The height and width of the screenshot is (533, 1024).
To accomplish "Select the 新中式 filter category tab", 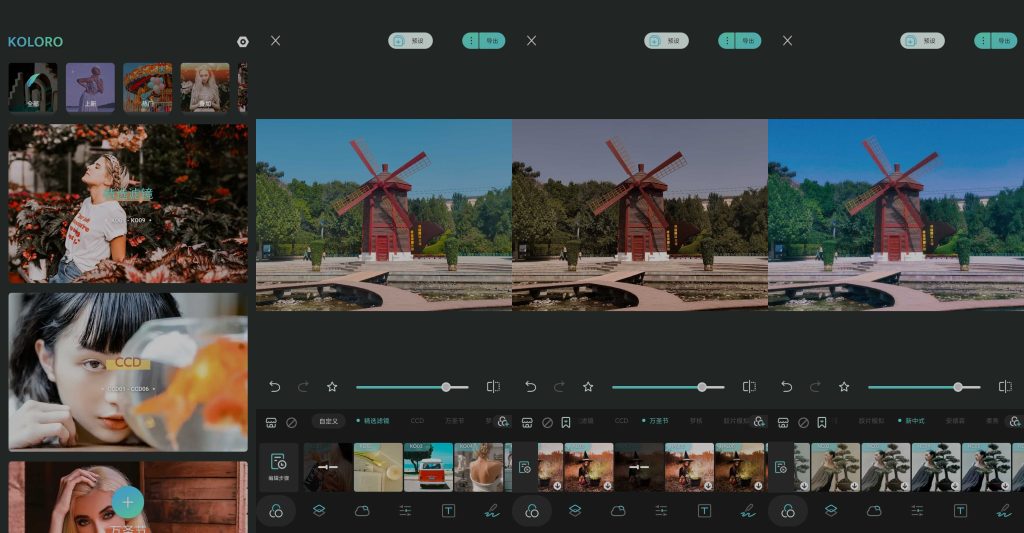I will click(914, 421).
